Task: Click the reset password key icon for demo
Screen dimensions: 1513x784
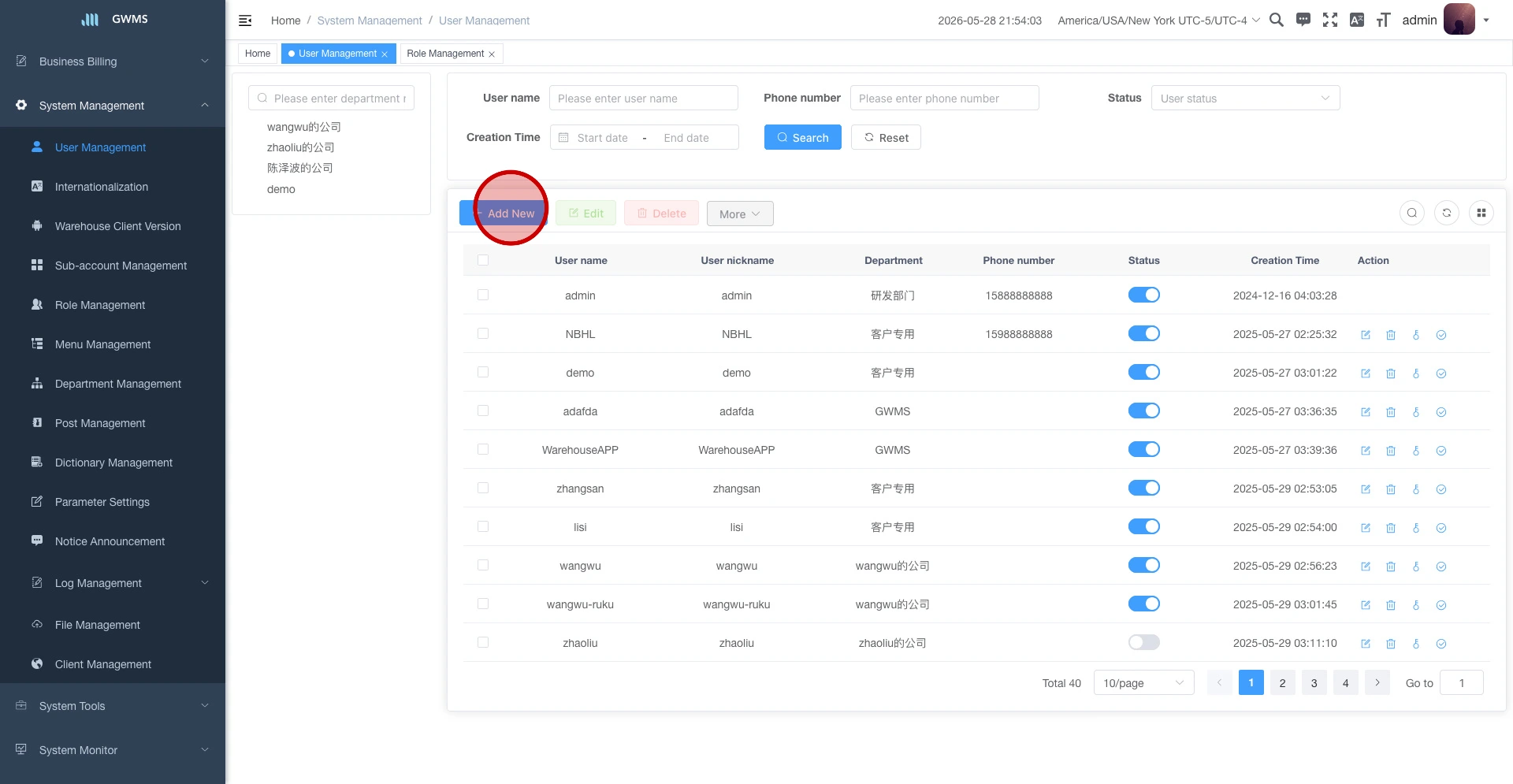Action: click(x=1416, y=373)
